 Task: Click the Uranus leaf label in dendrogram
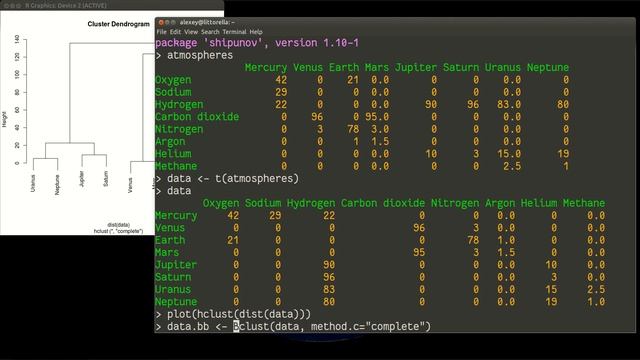[x=33, y=183]
